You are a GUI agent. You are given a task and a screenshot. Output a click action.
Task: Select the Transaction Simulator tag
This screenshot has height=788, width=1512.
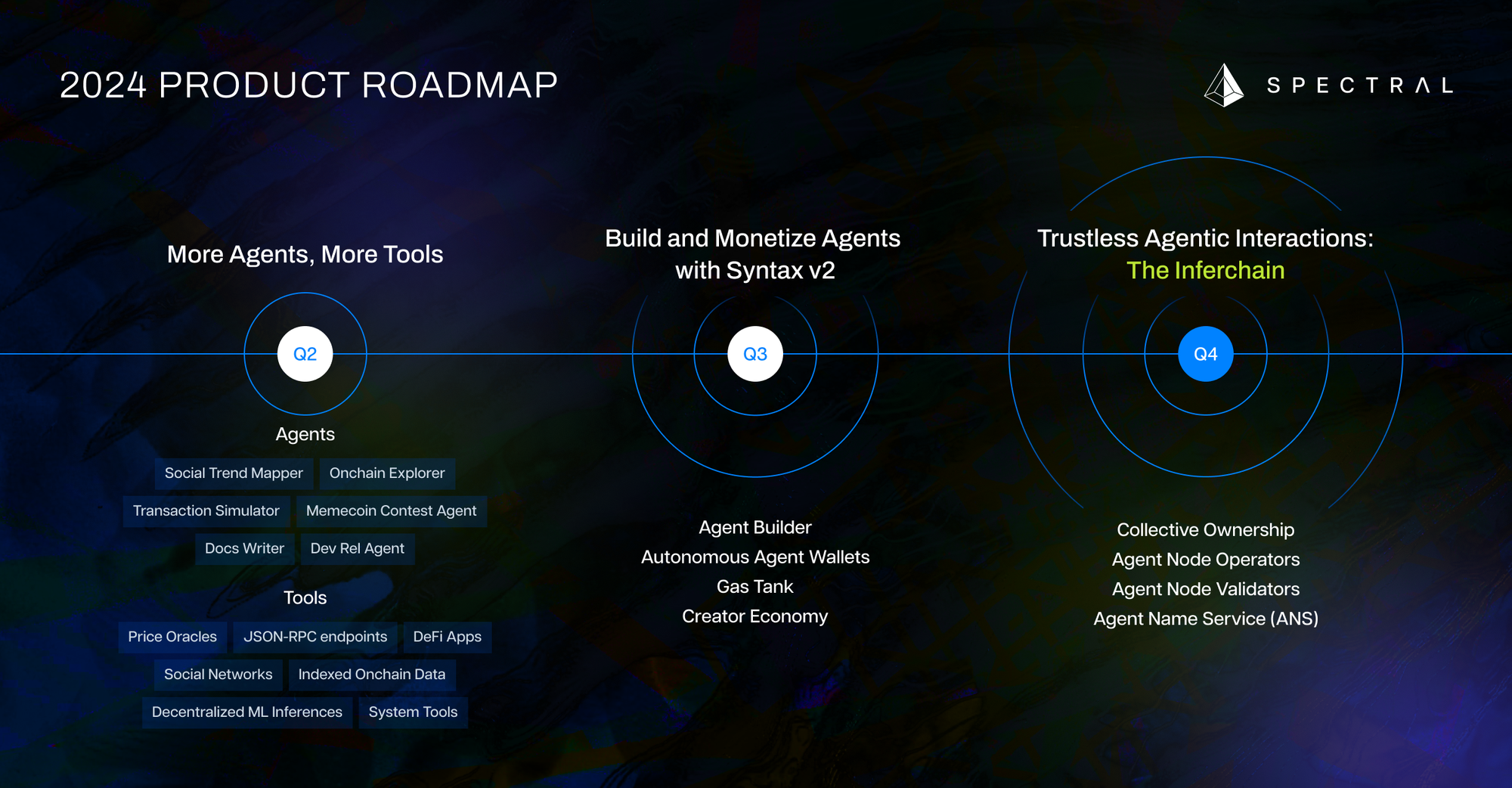click(x=206, y=511)
